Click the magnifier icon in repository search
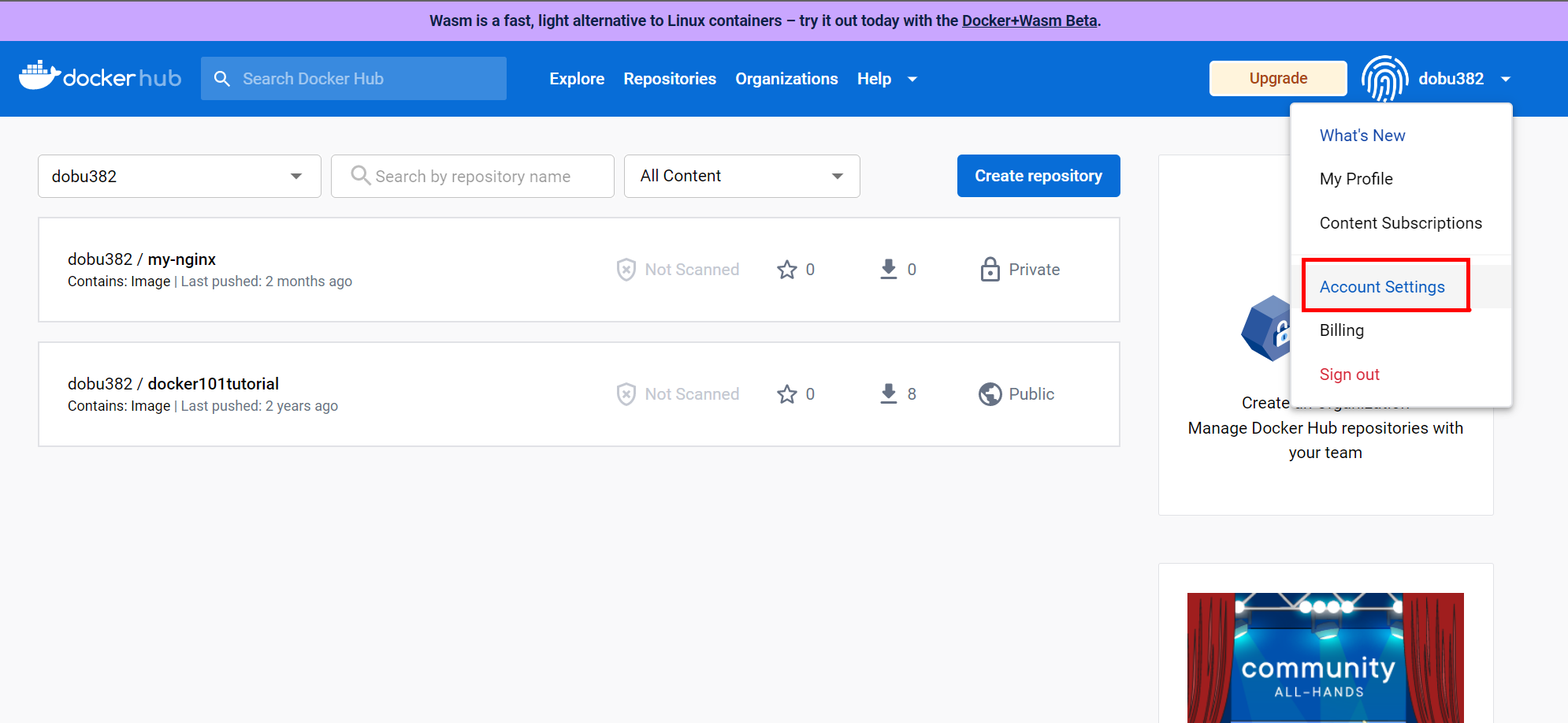 click(360, 175)
